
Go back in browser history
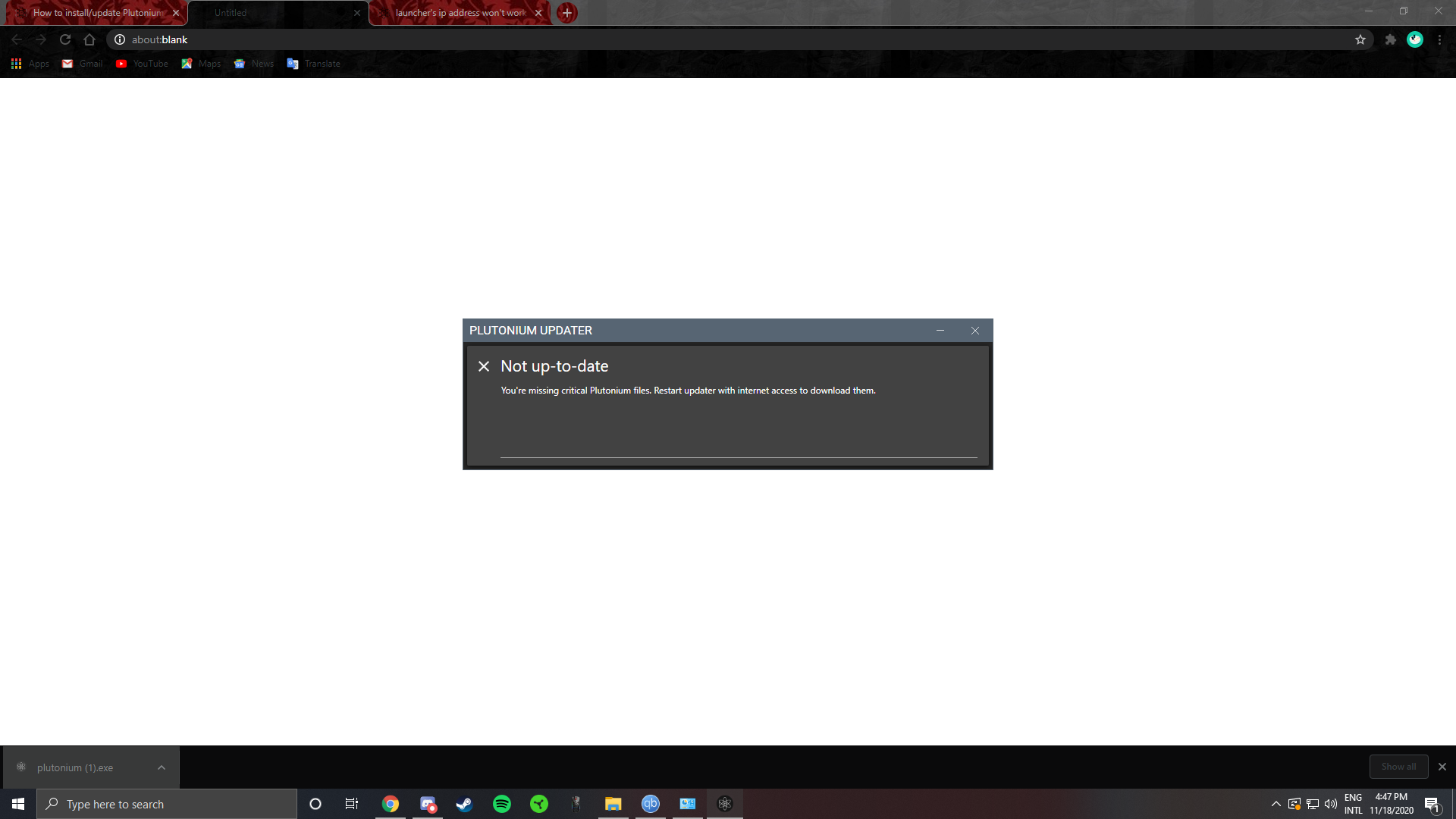[17, 39]
